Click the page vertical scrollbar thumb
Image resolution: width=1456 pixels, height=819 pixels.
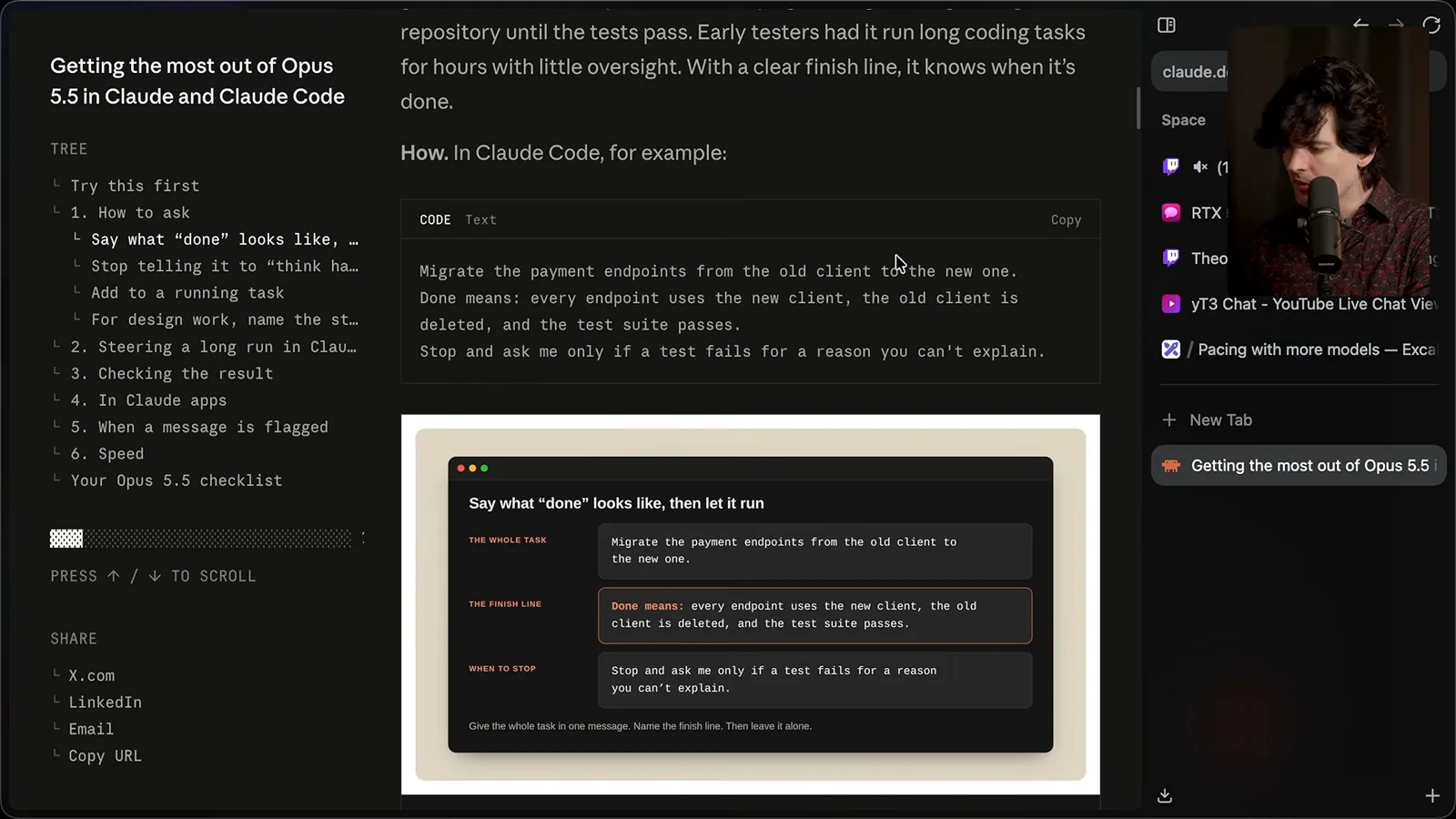1138,108
